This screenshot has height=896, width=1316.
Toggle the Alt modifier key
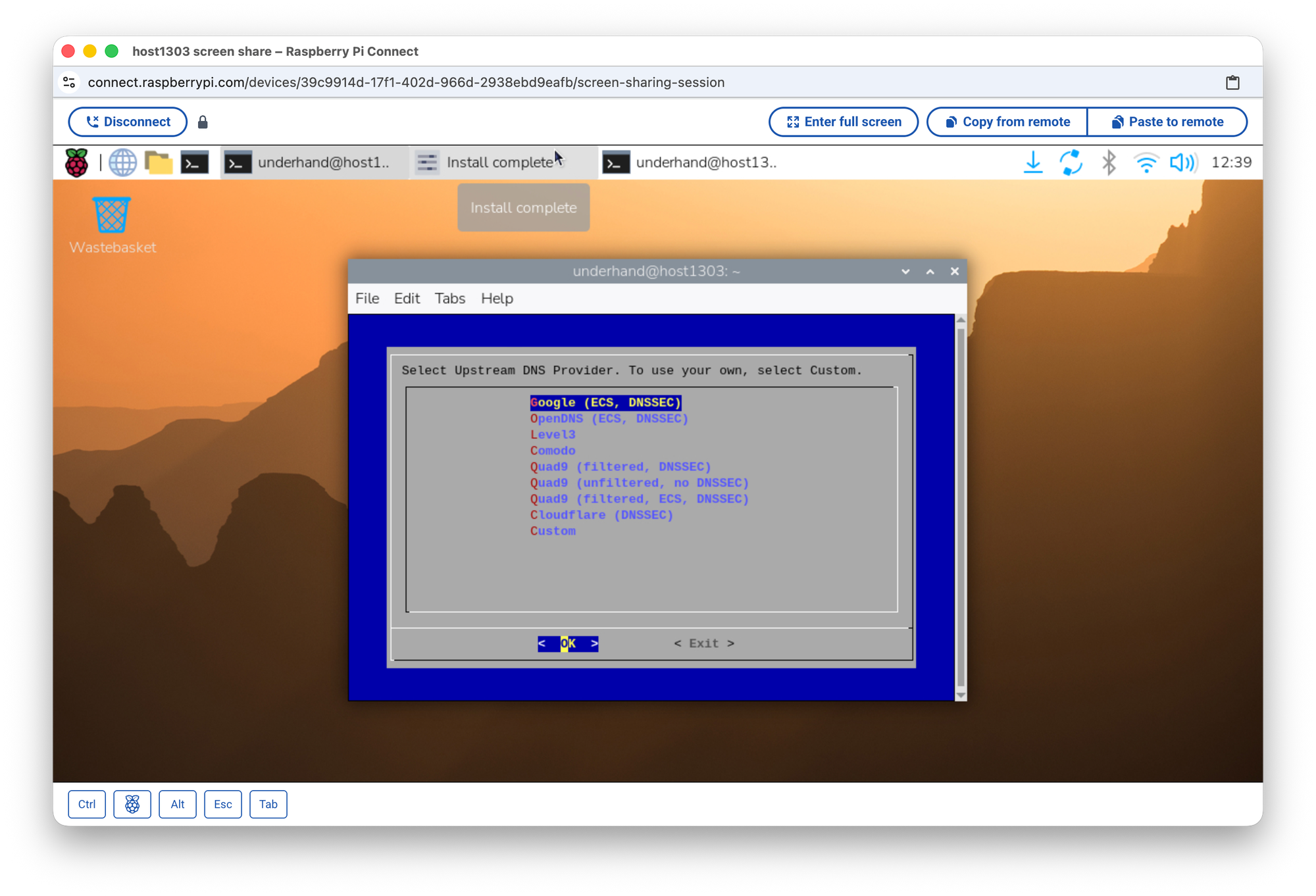178,804
